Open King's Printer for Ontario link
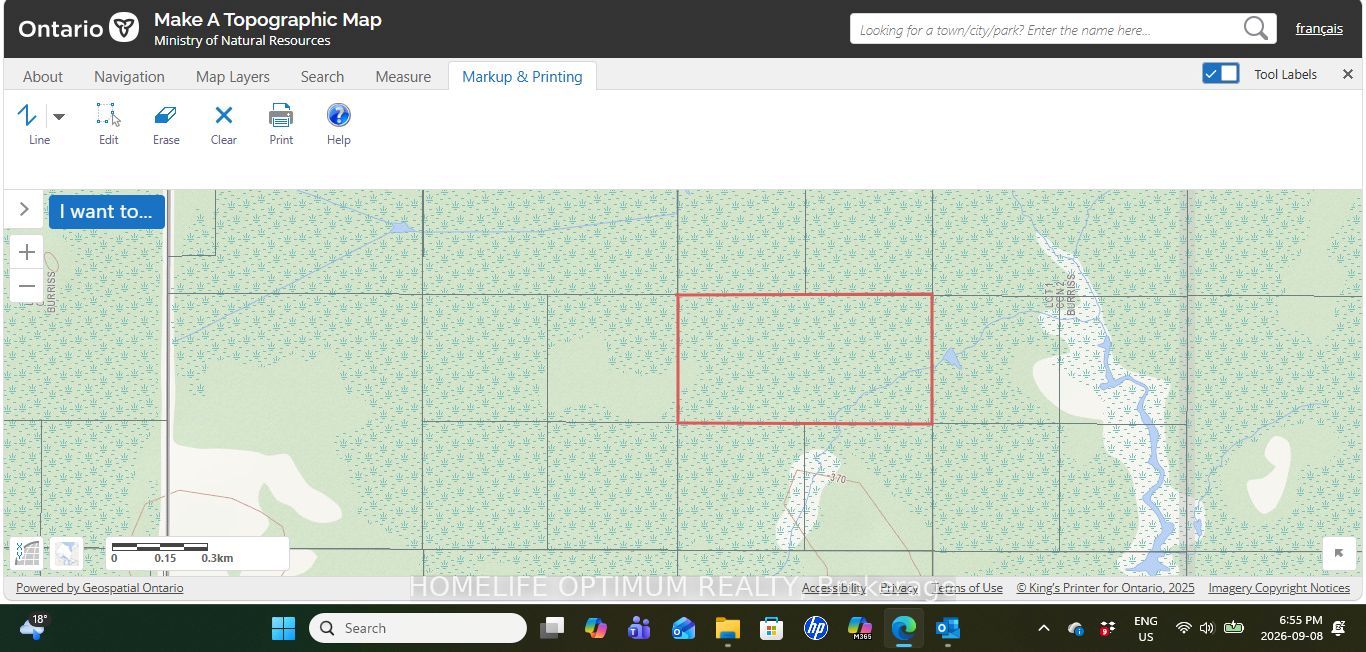 1106,588
